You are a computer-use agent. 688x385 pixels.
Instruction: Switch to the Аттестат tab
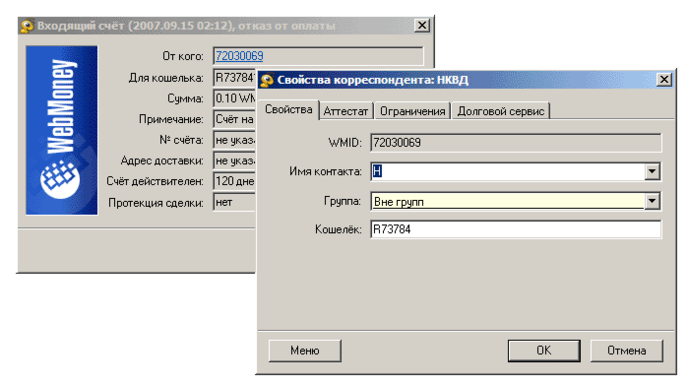pyautogui.click(x=346, y=111)
